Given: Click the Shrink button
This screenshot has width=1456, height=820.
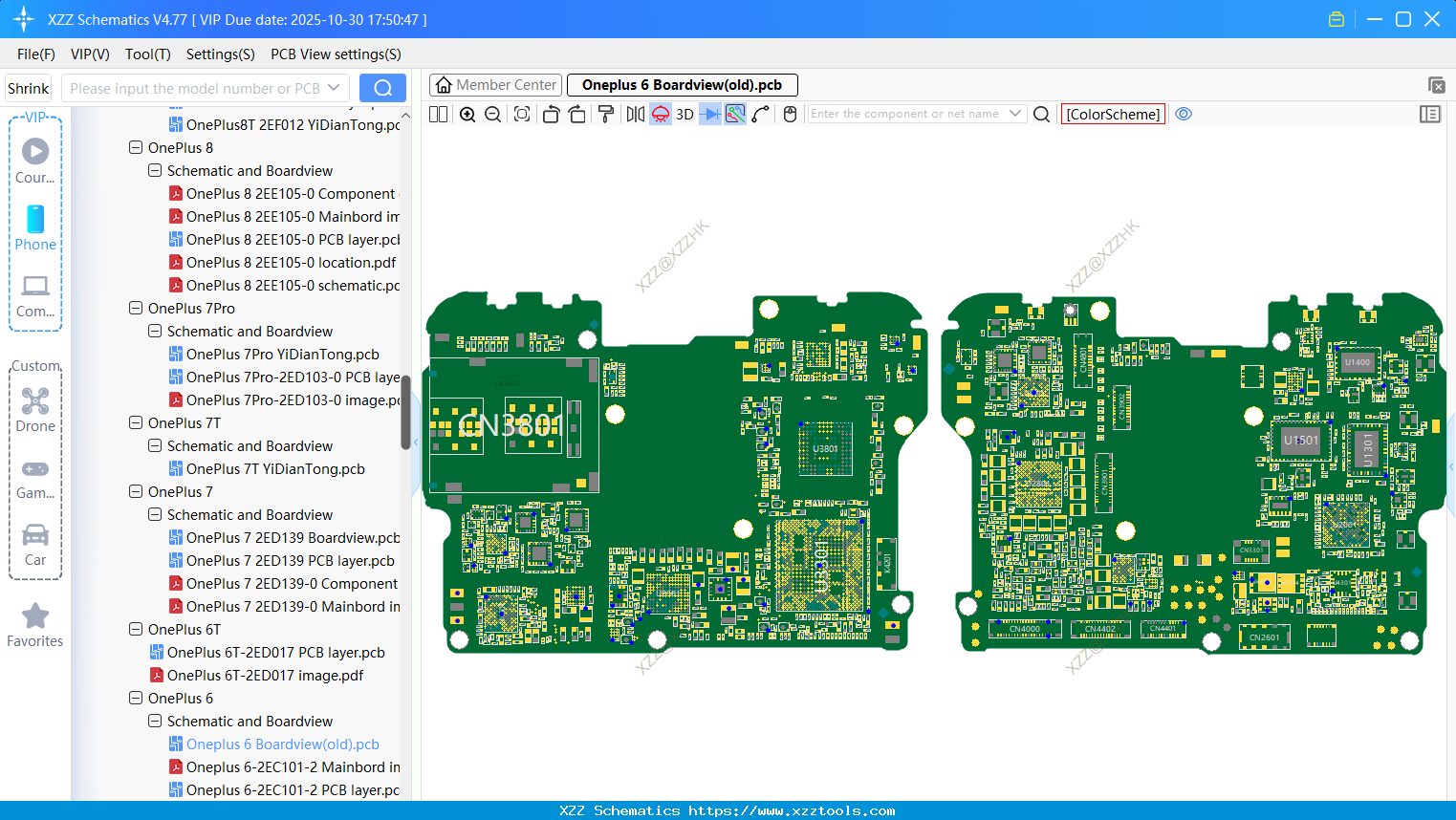Looking at the screenshot, I should [29, 89].
